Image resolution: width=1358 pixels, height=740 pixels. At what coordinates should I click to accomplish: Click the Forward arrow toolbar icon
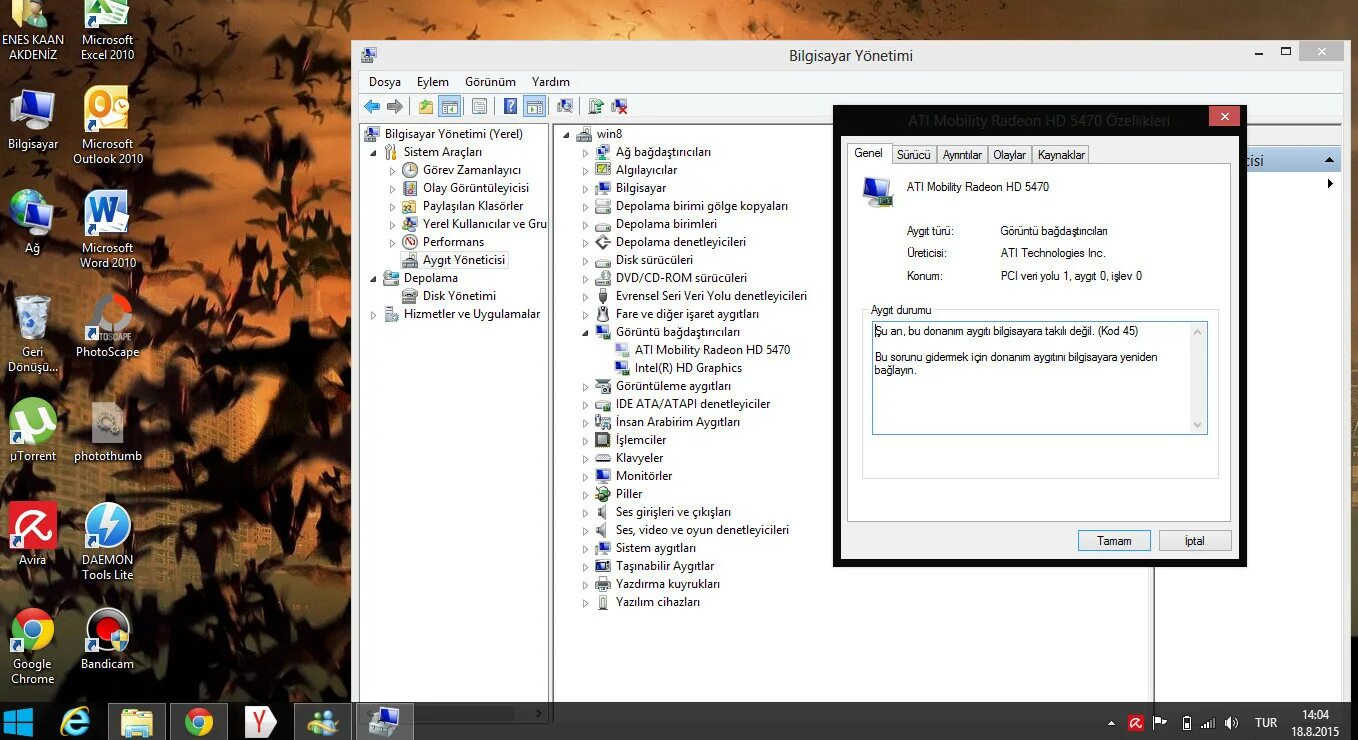tap(395, 107)
